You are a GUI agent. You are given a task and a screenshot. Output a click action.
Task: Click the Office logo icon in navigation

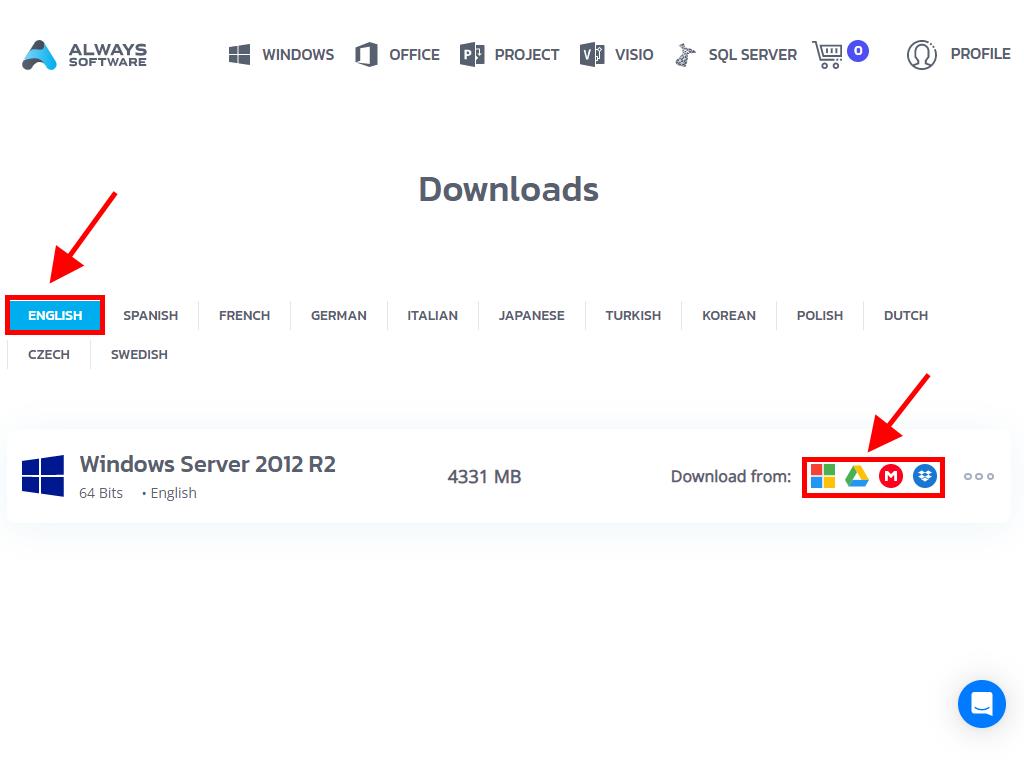point(366,55)
